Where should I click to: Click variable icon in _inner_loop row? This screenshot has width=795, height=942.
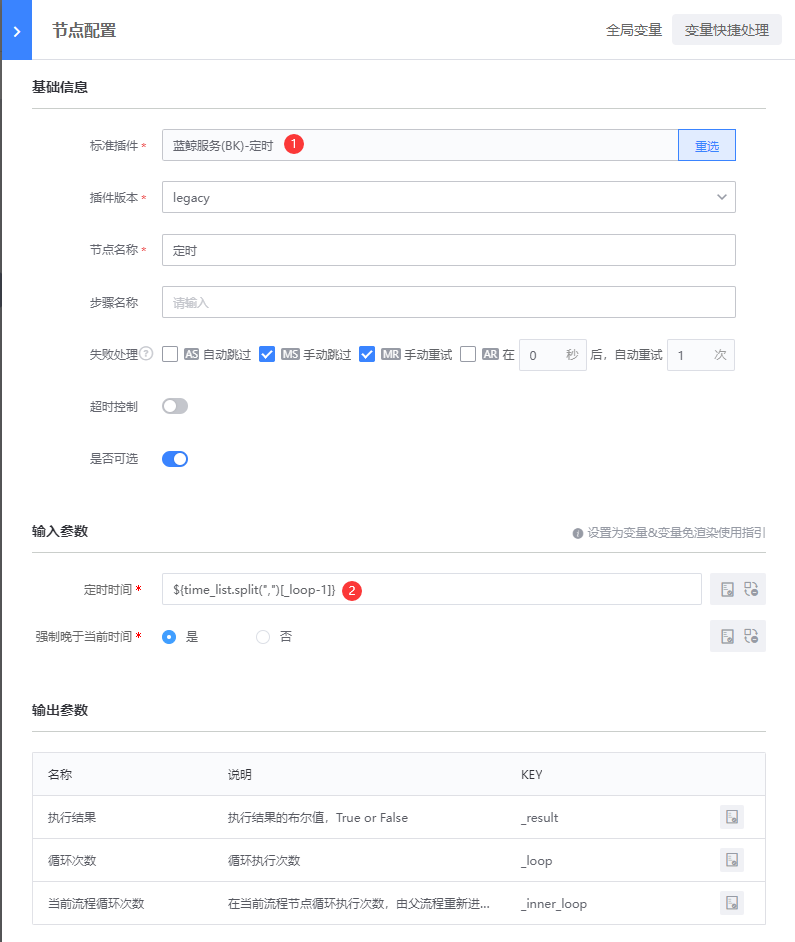[732, 903]
